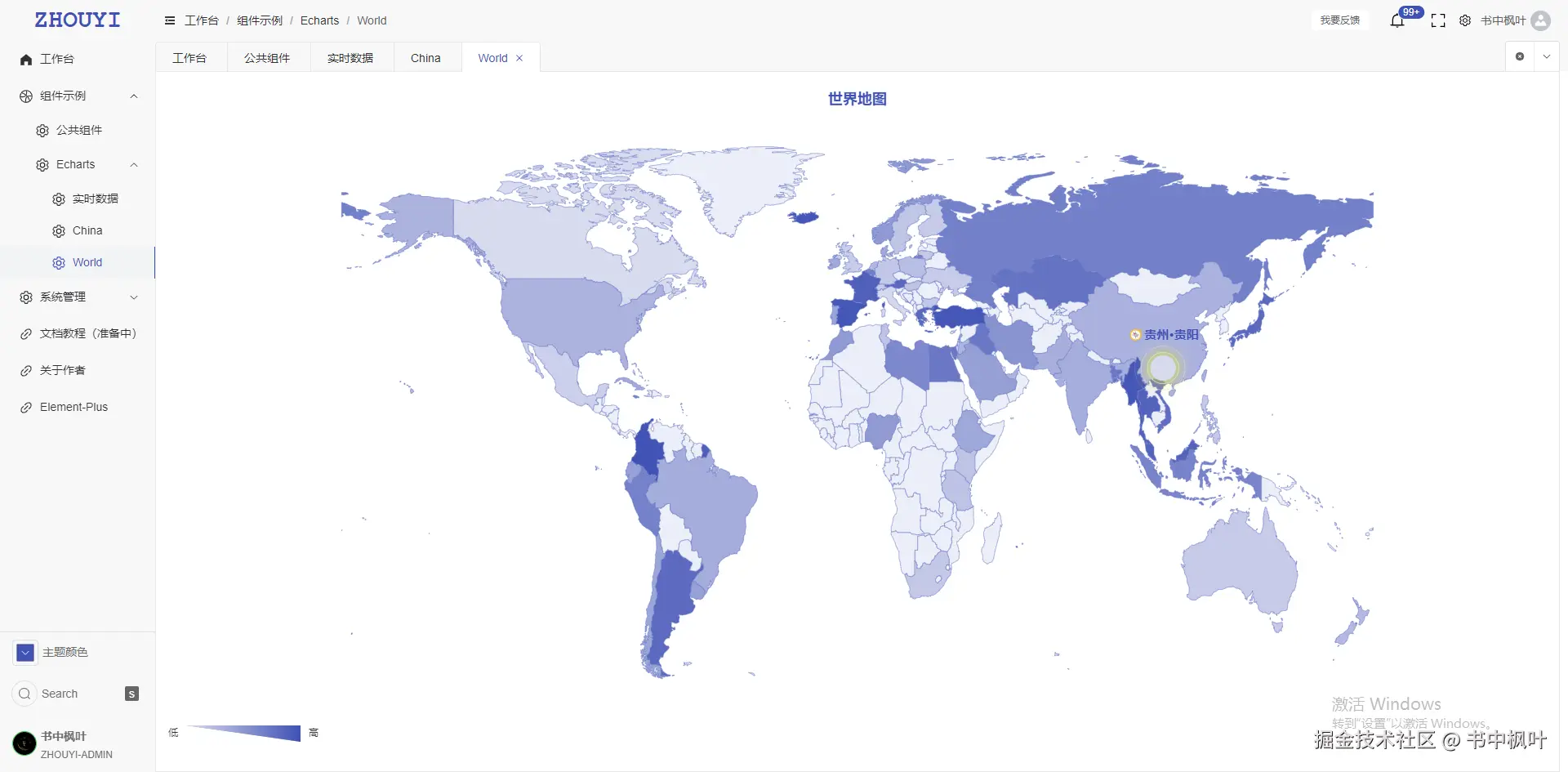
Task: Click the 世界地图 chart title
Action: point(857,99)
